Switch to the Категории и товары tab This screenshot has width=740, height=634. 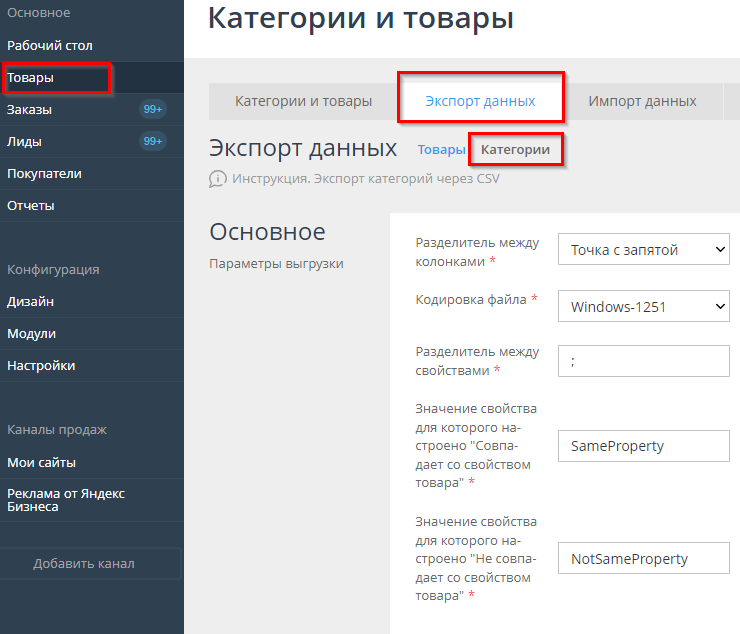[x=303, y=101]
